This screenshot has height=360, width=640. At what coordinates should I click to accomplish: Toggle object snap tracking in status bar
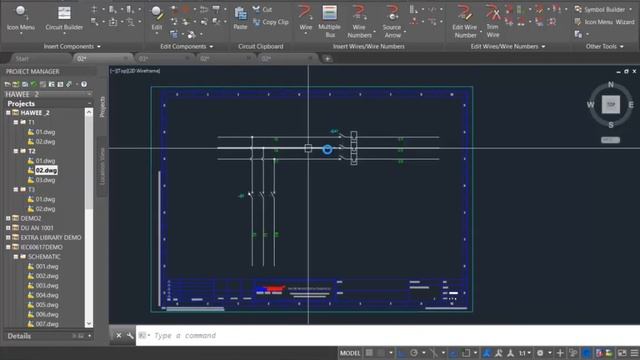[x=453, y=353]
